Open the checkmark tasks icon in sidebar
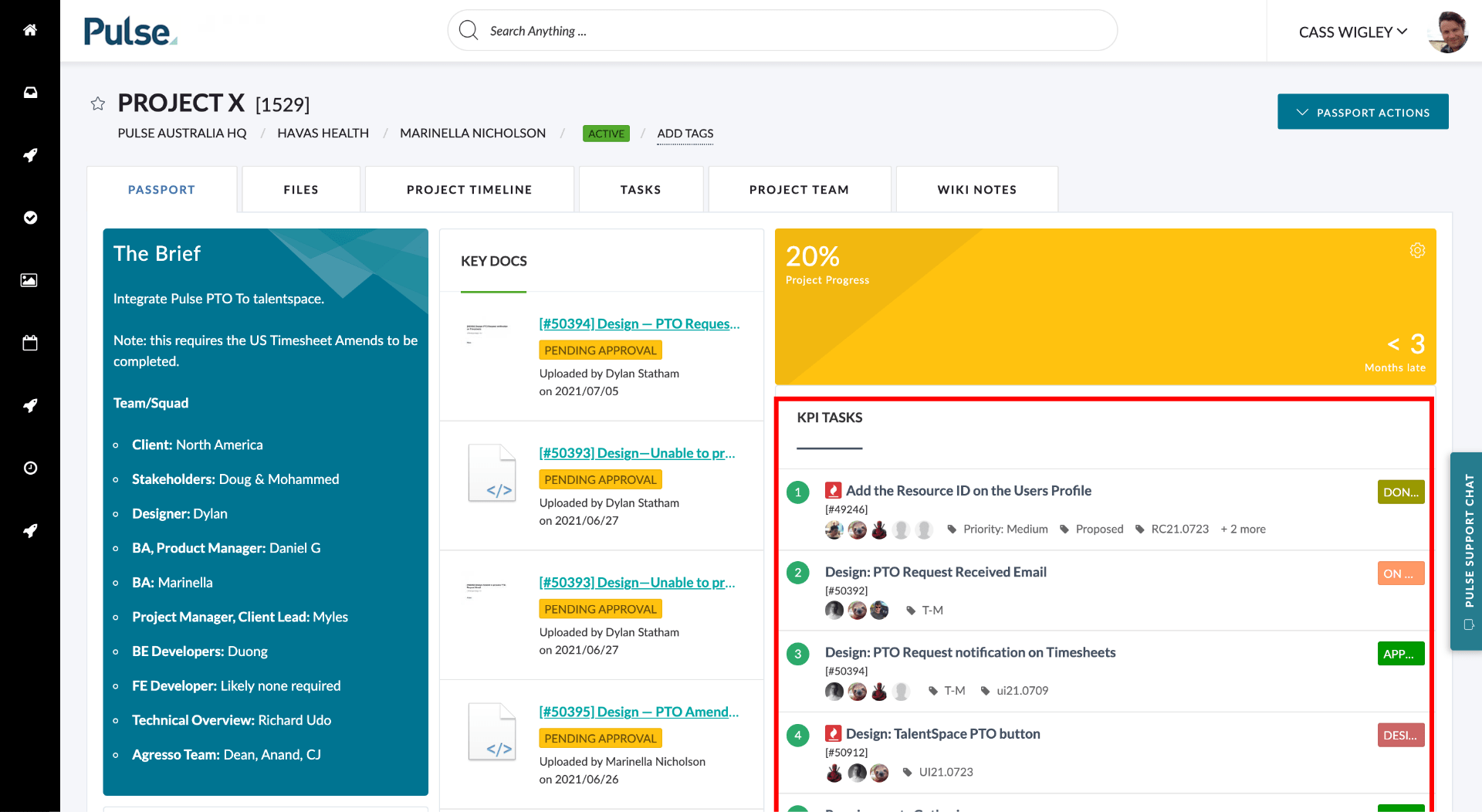The width and height of the screenshot is (1482, 812). [x=30, y=218]
